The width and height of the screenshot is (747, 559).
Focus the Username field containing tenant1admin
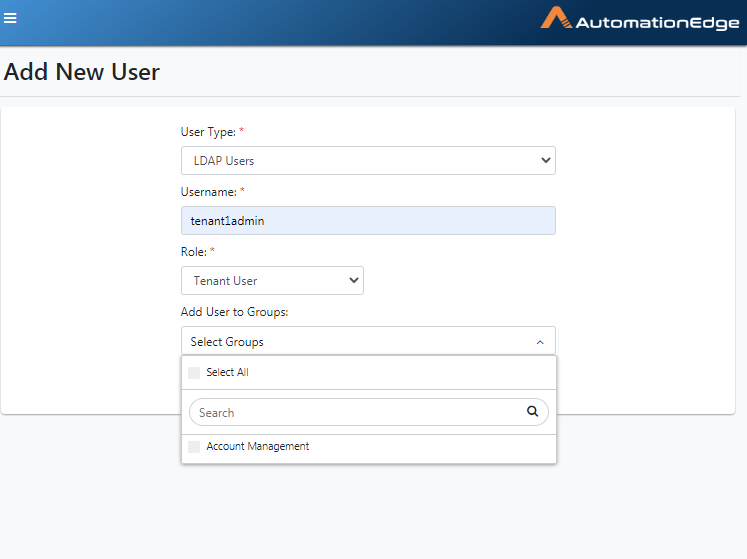click(368, 220)
